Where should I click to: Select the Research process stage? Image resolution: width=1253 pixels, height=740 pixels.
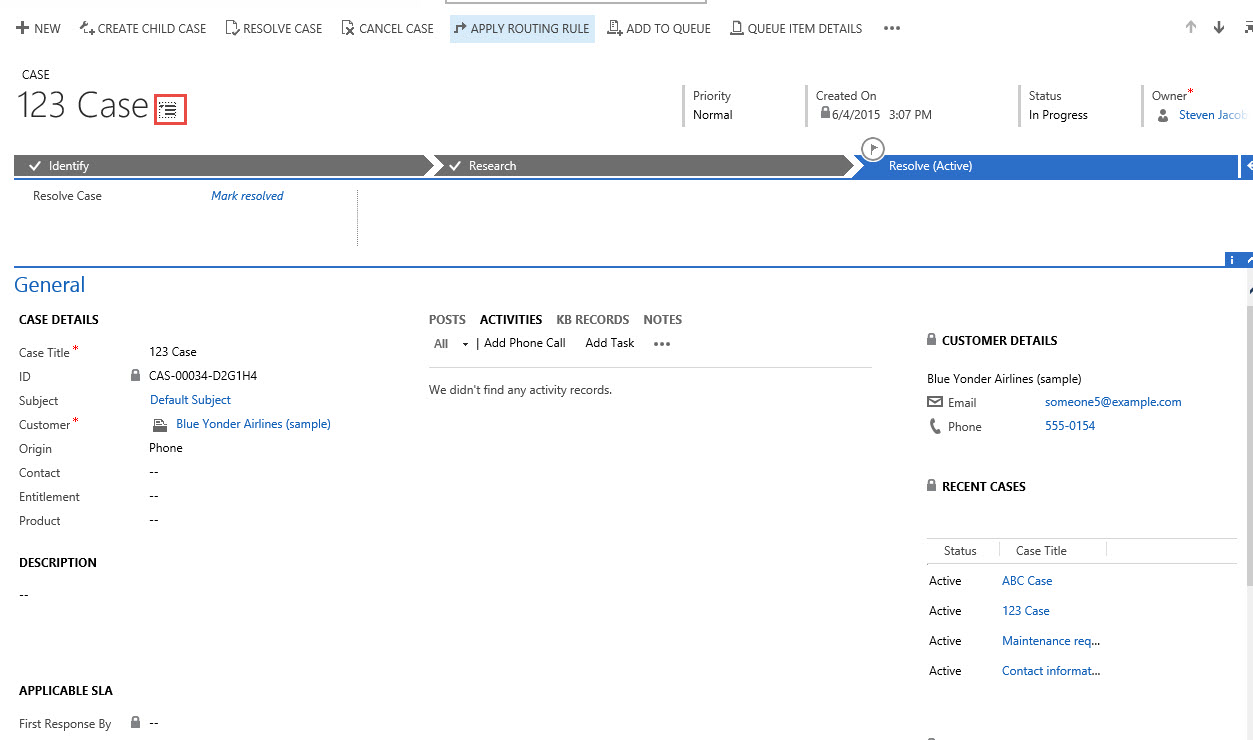(x=492, y=166)
